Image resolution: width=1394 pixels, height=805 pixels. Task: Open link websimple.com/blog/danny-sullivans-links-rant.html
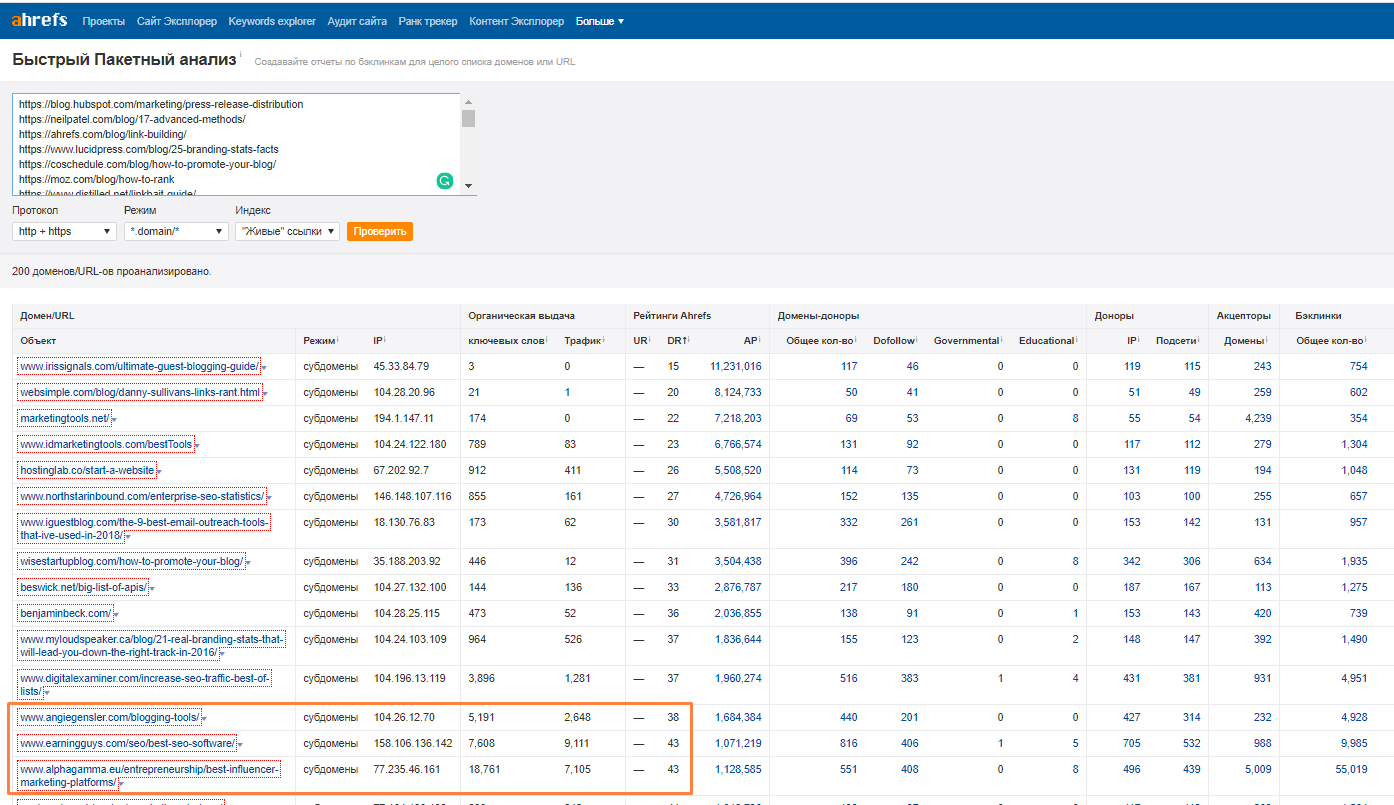pyautogui.click(x=140, y=392)
